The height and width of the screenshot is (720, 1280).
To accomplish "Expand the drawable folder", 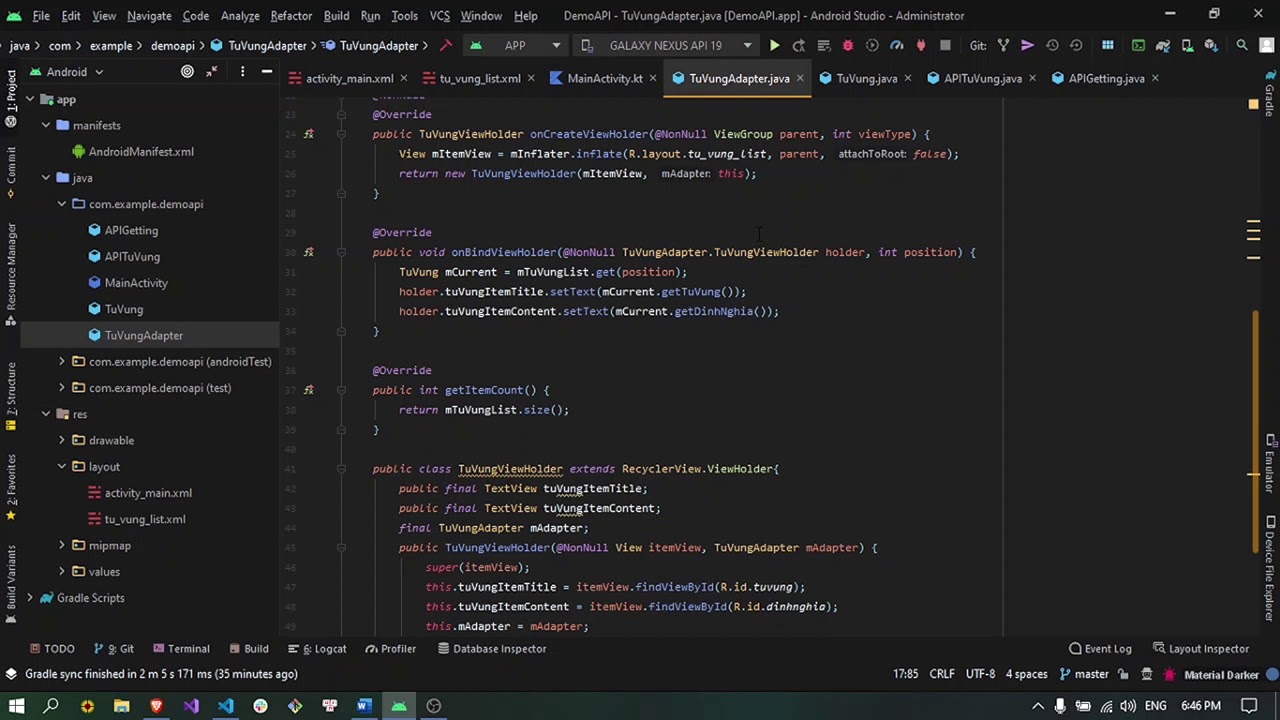I will click(x=62, y=440).
